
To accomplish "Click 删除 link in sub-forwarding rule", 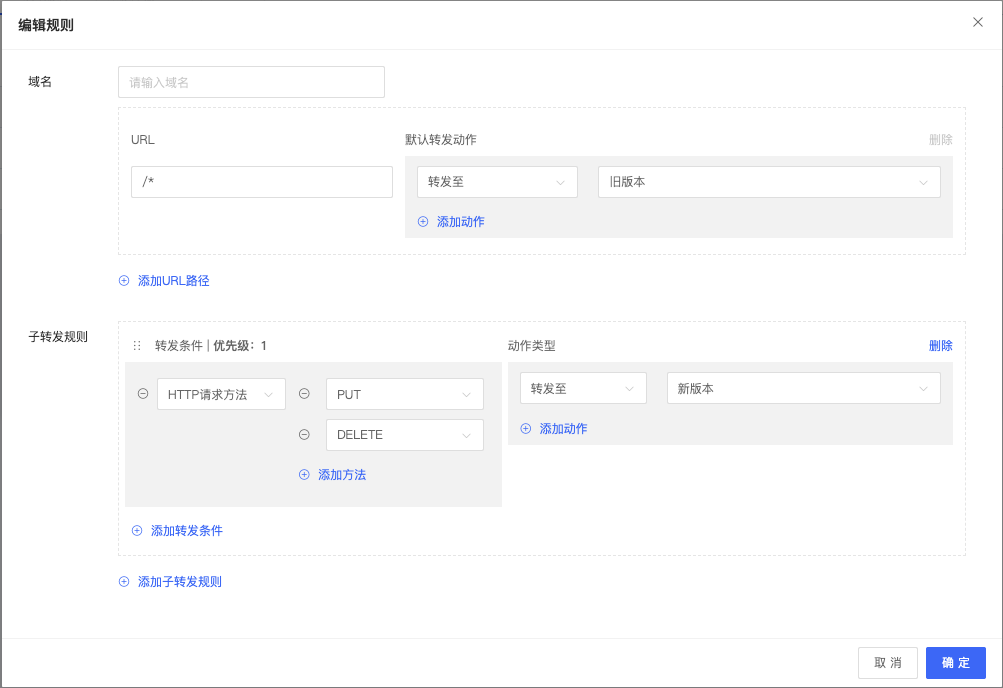I will [940, 346].
